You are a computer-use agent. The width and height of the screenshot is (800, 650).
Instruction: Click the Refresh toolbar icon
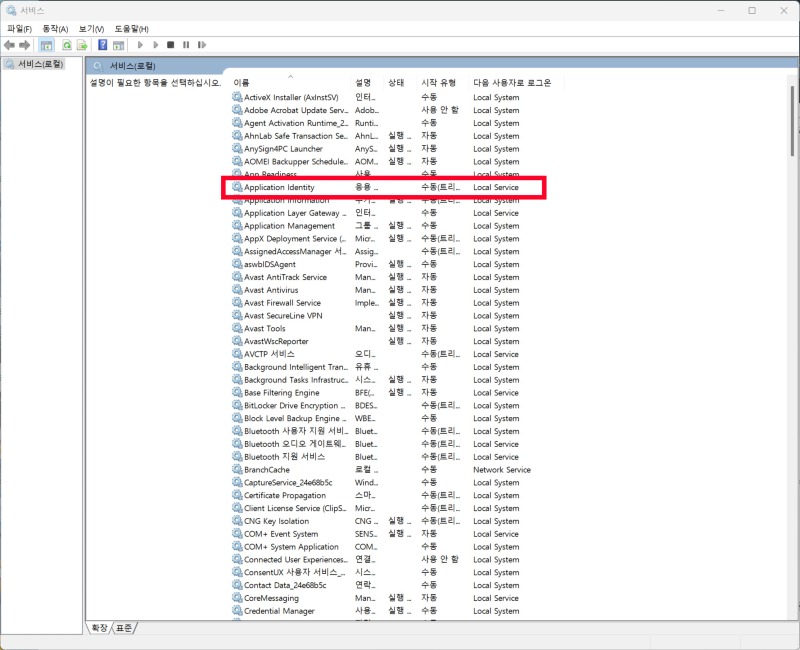[67, 45]
